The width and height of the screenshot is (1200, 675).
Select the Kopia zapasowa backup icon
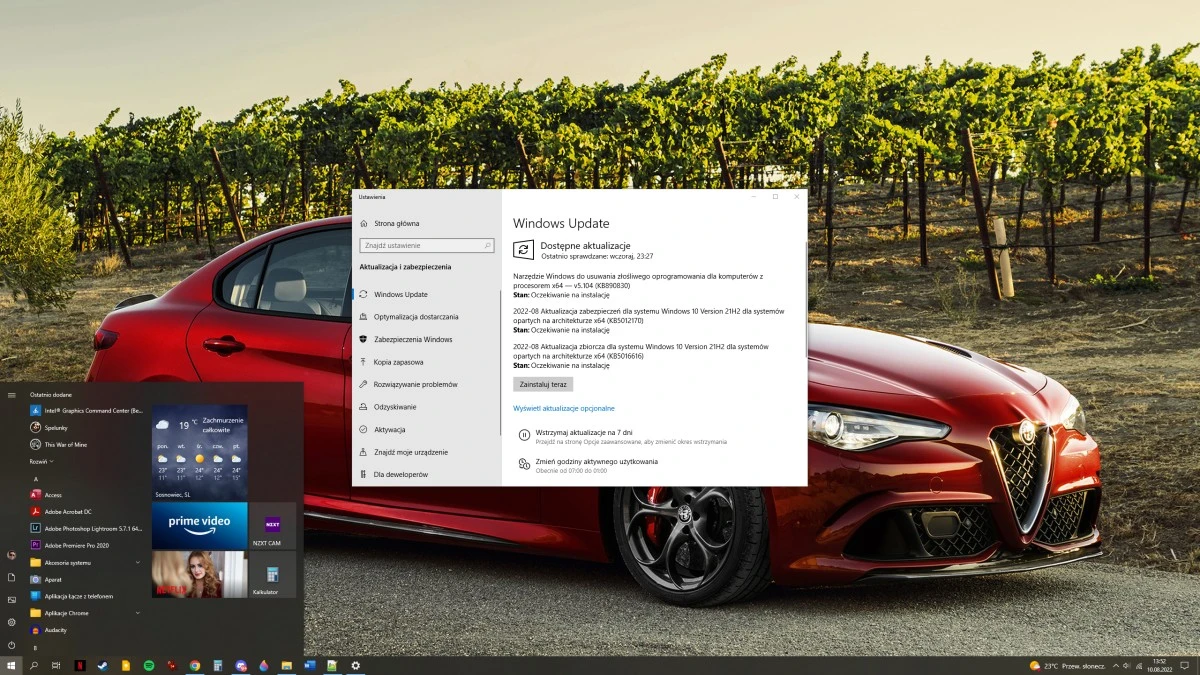tap(368, 361)
